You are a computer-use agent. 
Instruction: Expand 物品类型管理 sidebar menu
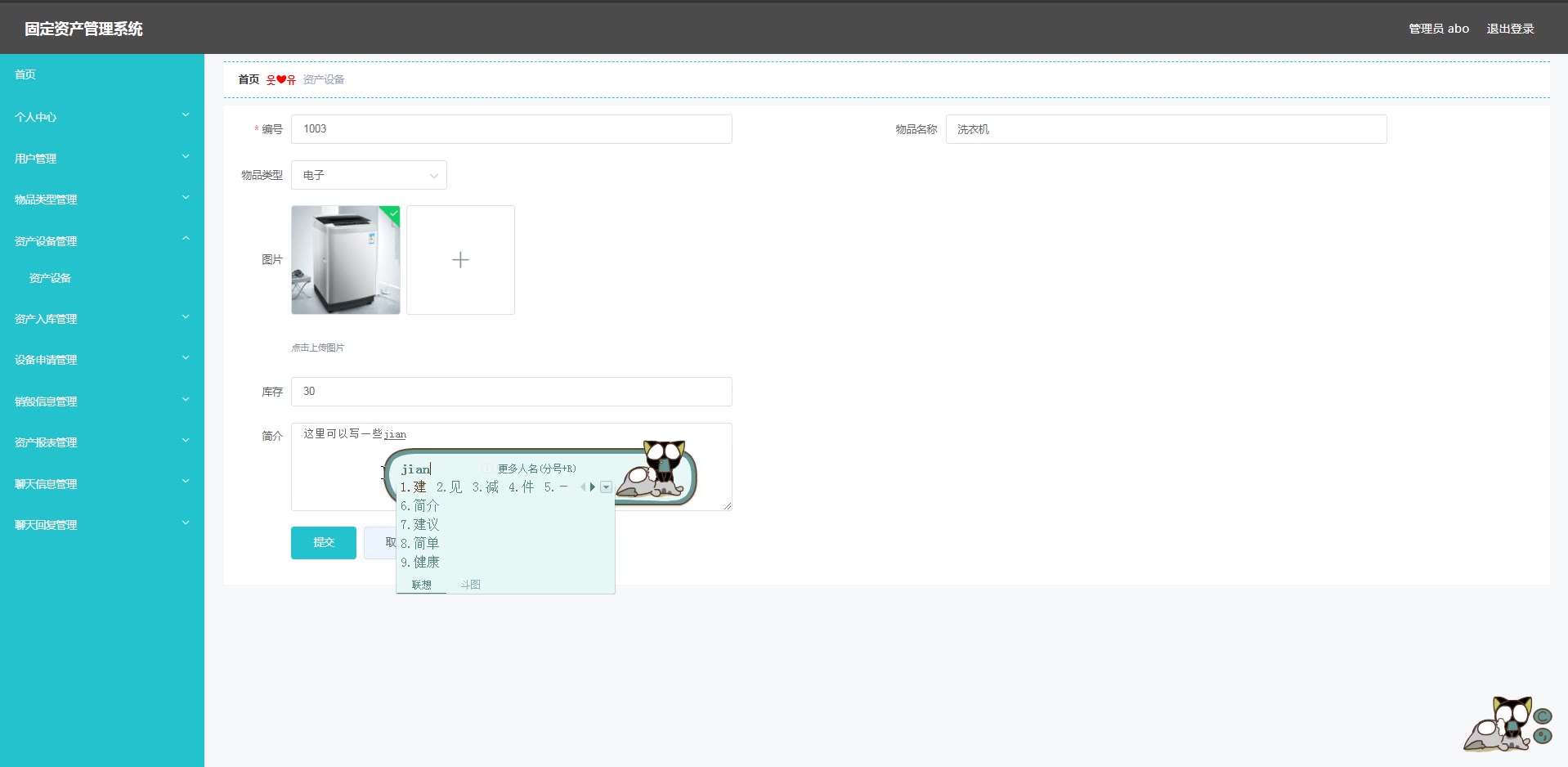click(x=102, y=200)
